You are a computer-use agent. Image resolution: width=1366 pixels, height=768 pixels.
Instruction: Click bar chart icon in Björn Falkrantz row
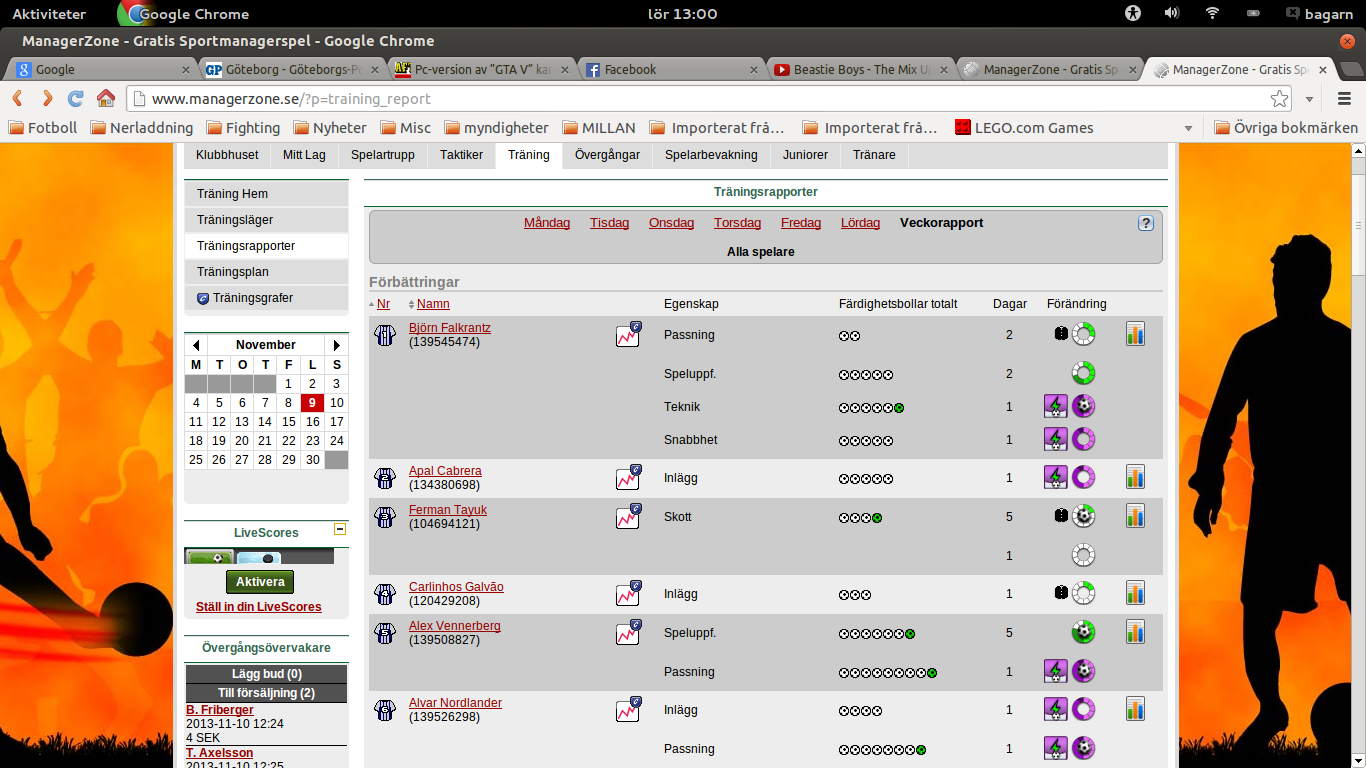1135,334
